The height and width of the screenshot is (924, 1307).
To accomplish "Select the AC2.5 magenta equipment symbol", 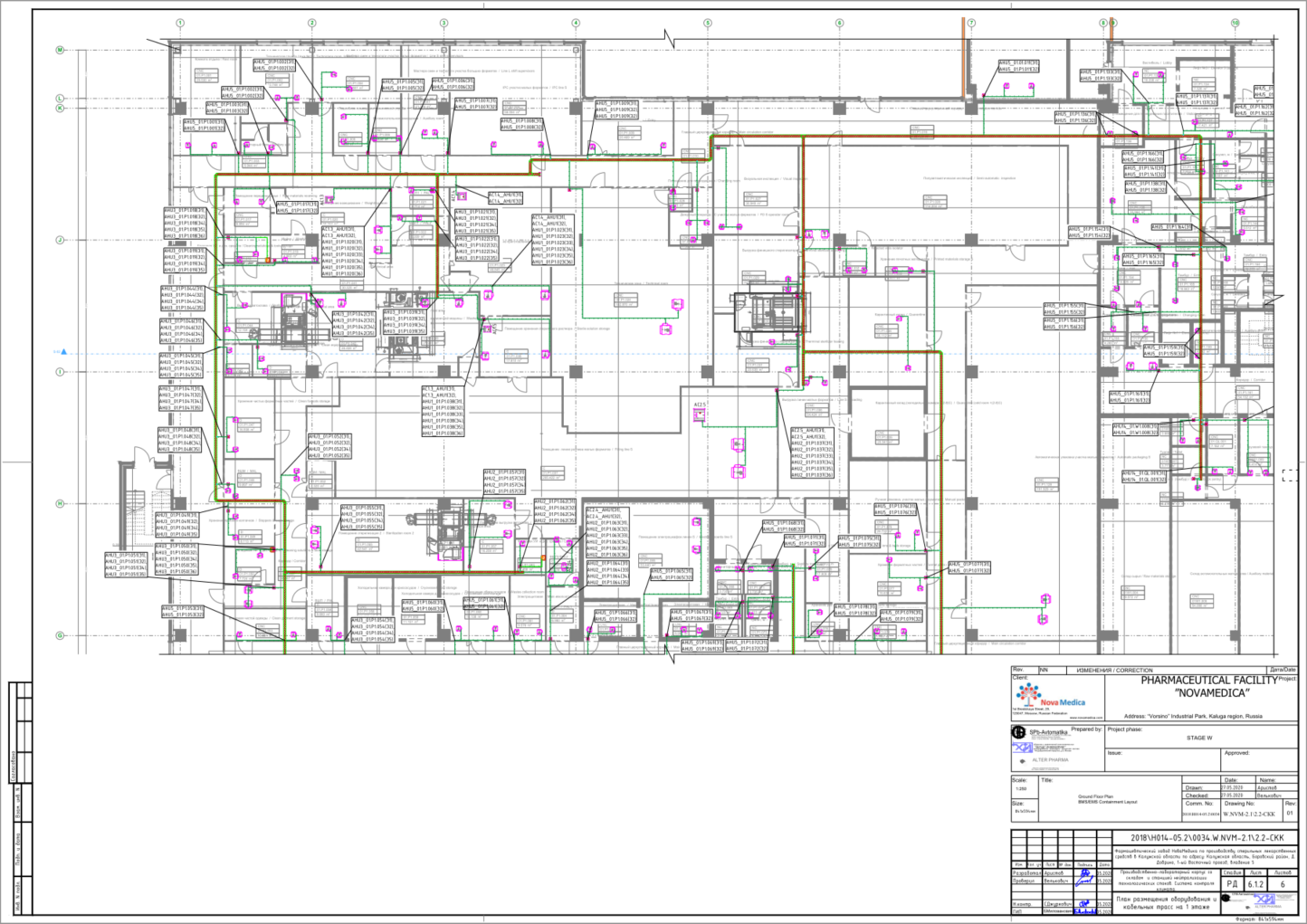I will (x=700, y=414).
